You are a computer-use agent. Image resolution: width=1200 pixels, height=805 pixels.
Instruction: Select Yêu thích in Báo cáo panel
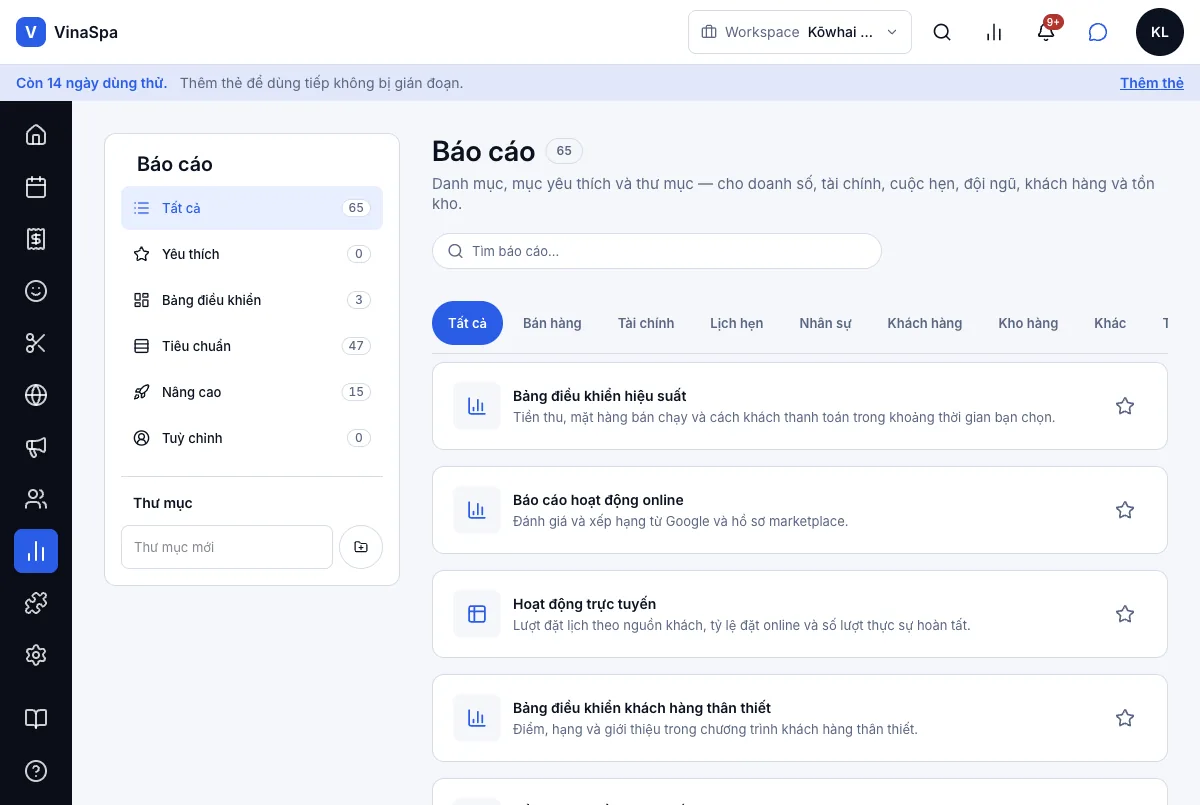point(252,254)
